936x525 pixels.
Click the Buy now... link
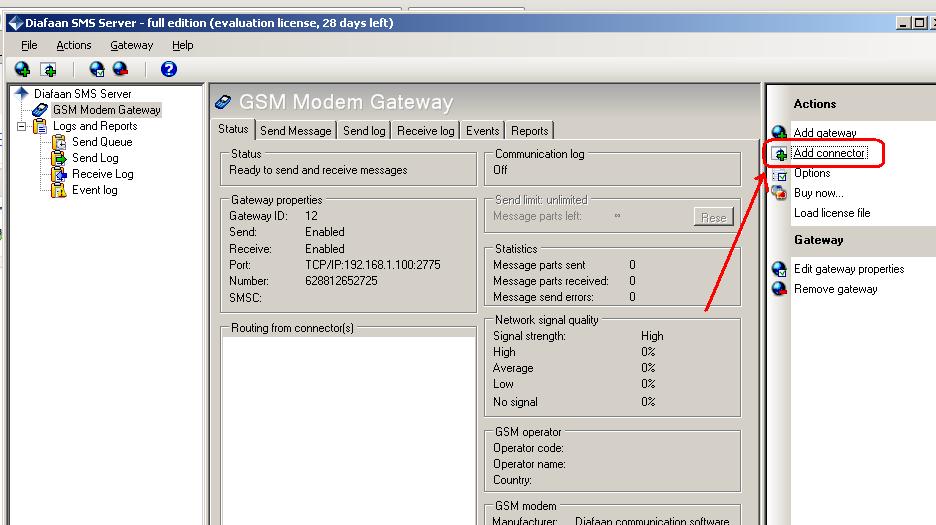pos(818,193)
